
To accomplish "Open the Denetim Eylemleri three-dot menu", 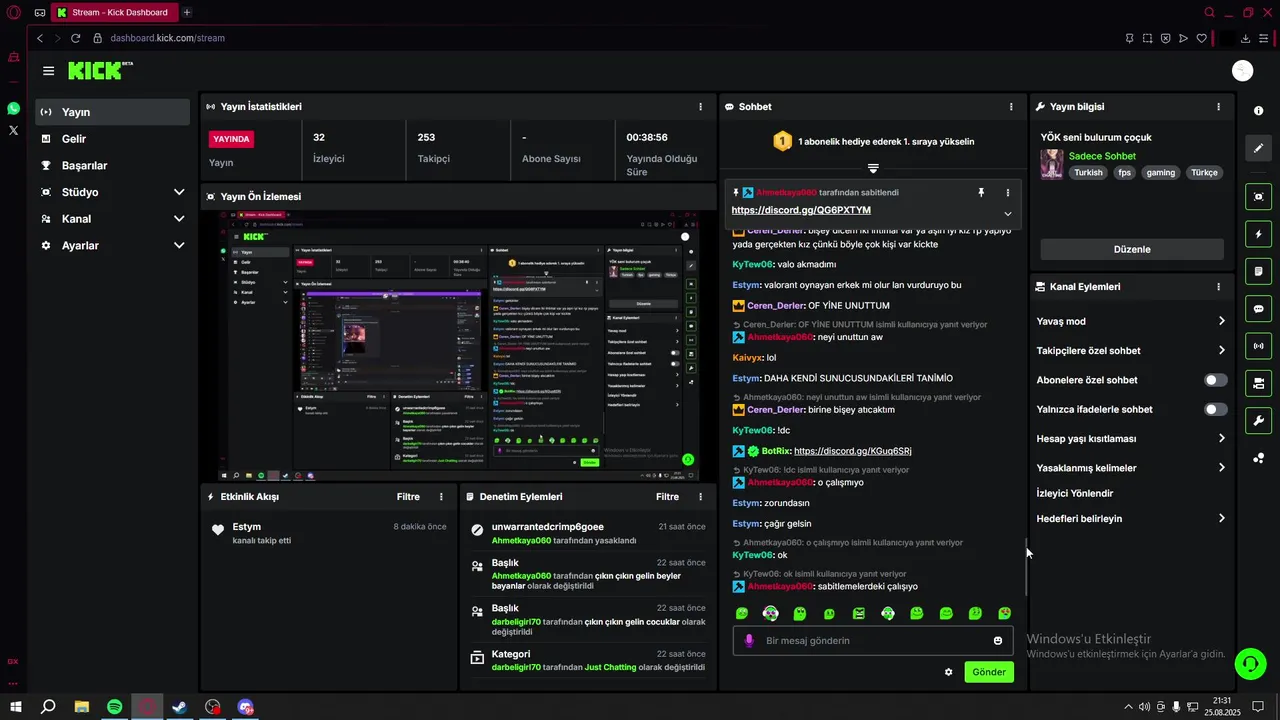I will click(x=700, y=497).
